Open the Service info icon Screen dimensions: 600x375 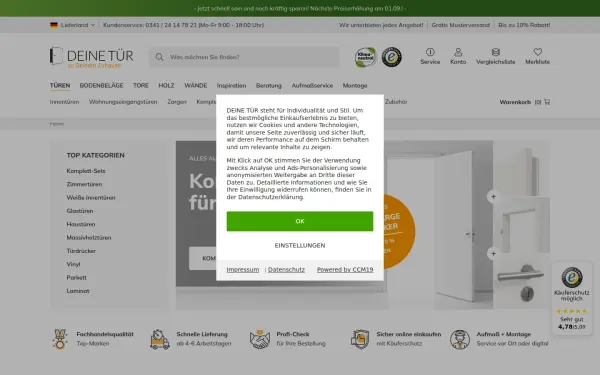pyautogui.click(x=430, y=56)
